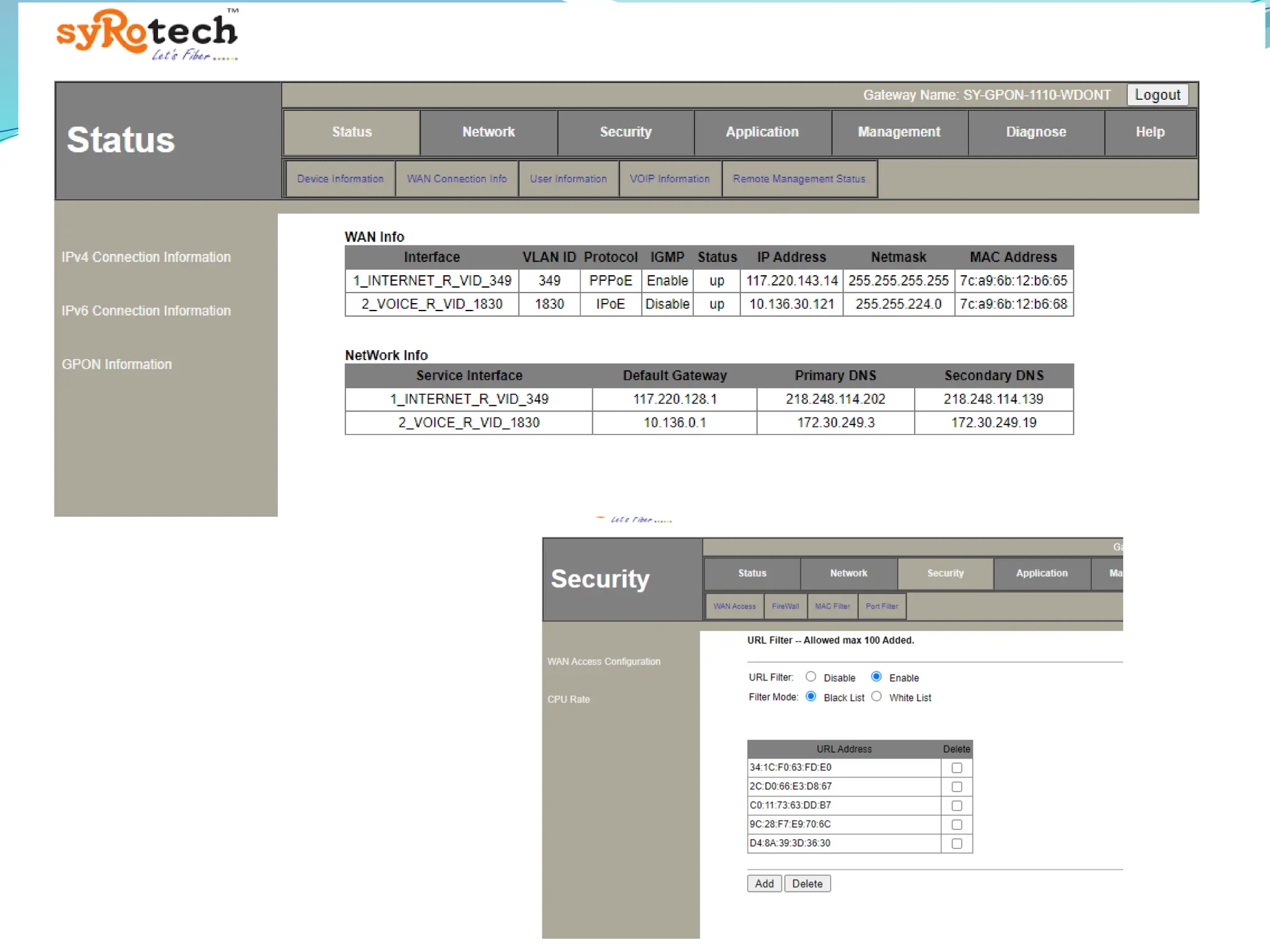Viewport: 1270px width, 952px height.
Task: Open CPU Rate sidebar link
Action: pos(568,699)
